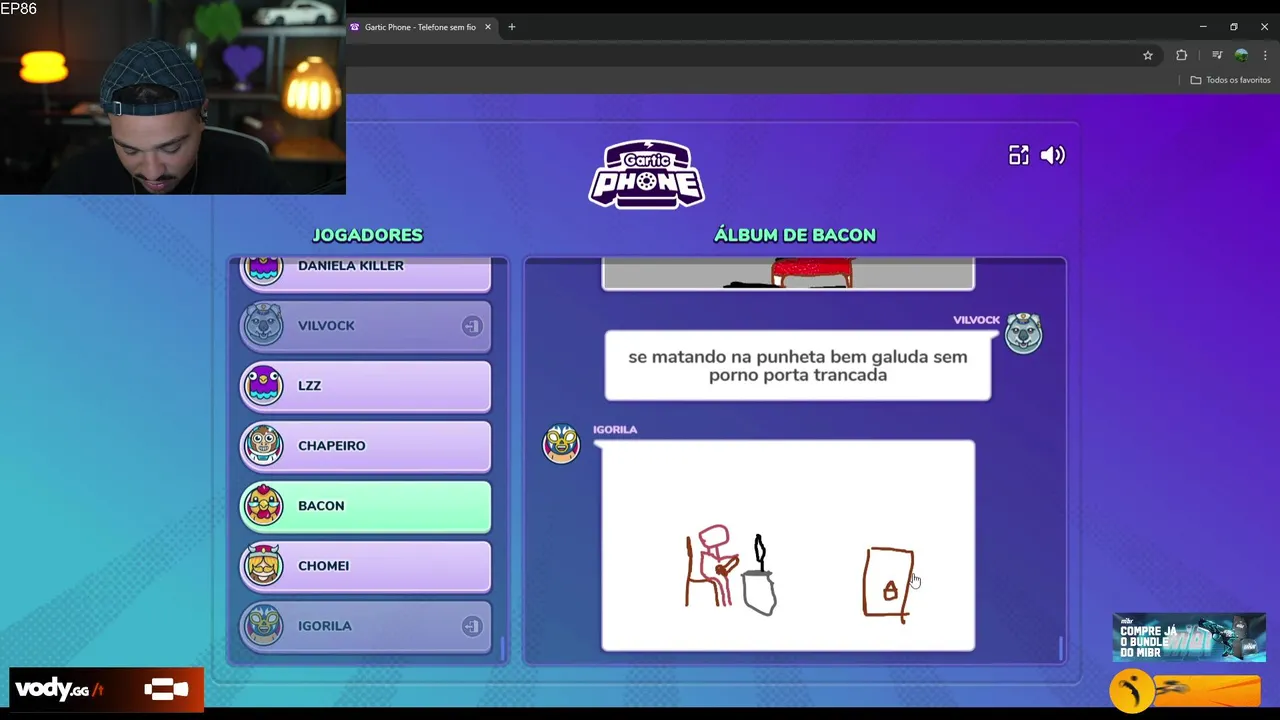Open a new browser tab
The height and width of the screenshot is (720, 1280).
[511, 27]
